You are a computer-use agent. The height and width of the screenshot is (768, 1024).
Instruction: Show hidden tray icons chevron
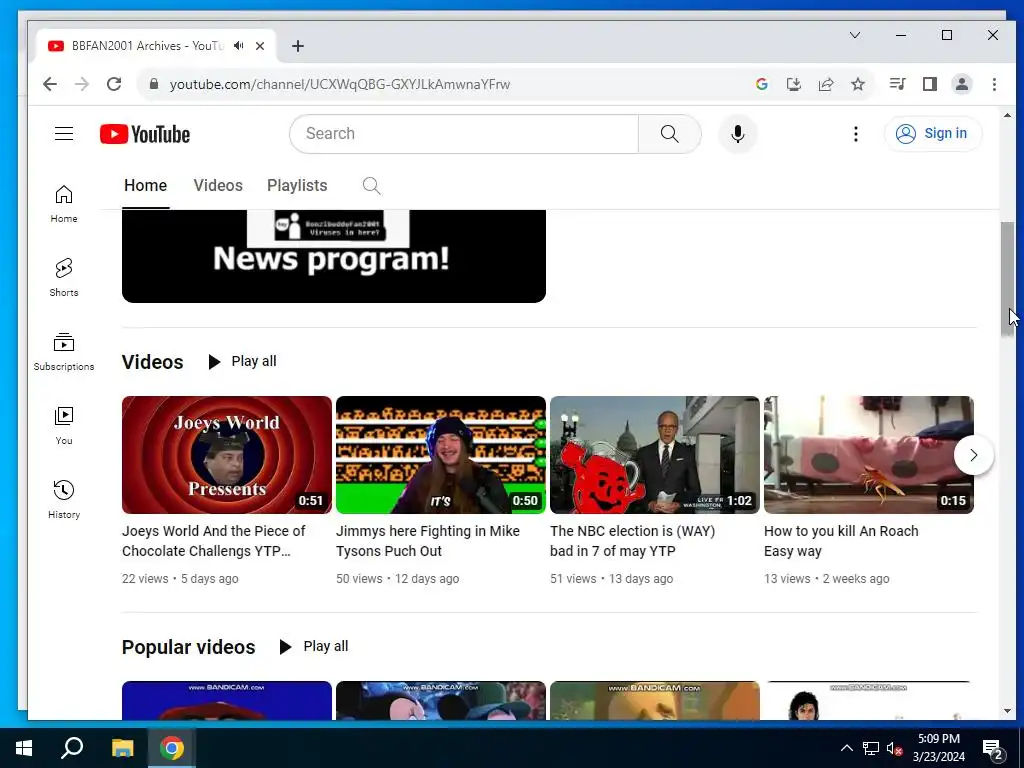tap(846, 748)
